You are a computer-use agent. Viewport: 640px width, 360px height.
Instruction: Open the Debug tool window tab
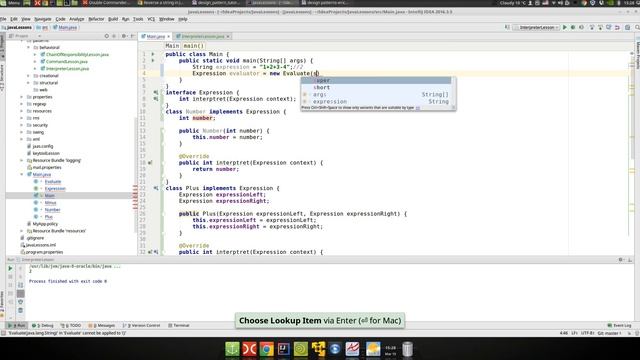(43, 325)
